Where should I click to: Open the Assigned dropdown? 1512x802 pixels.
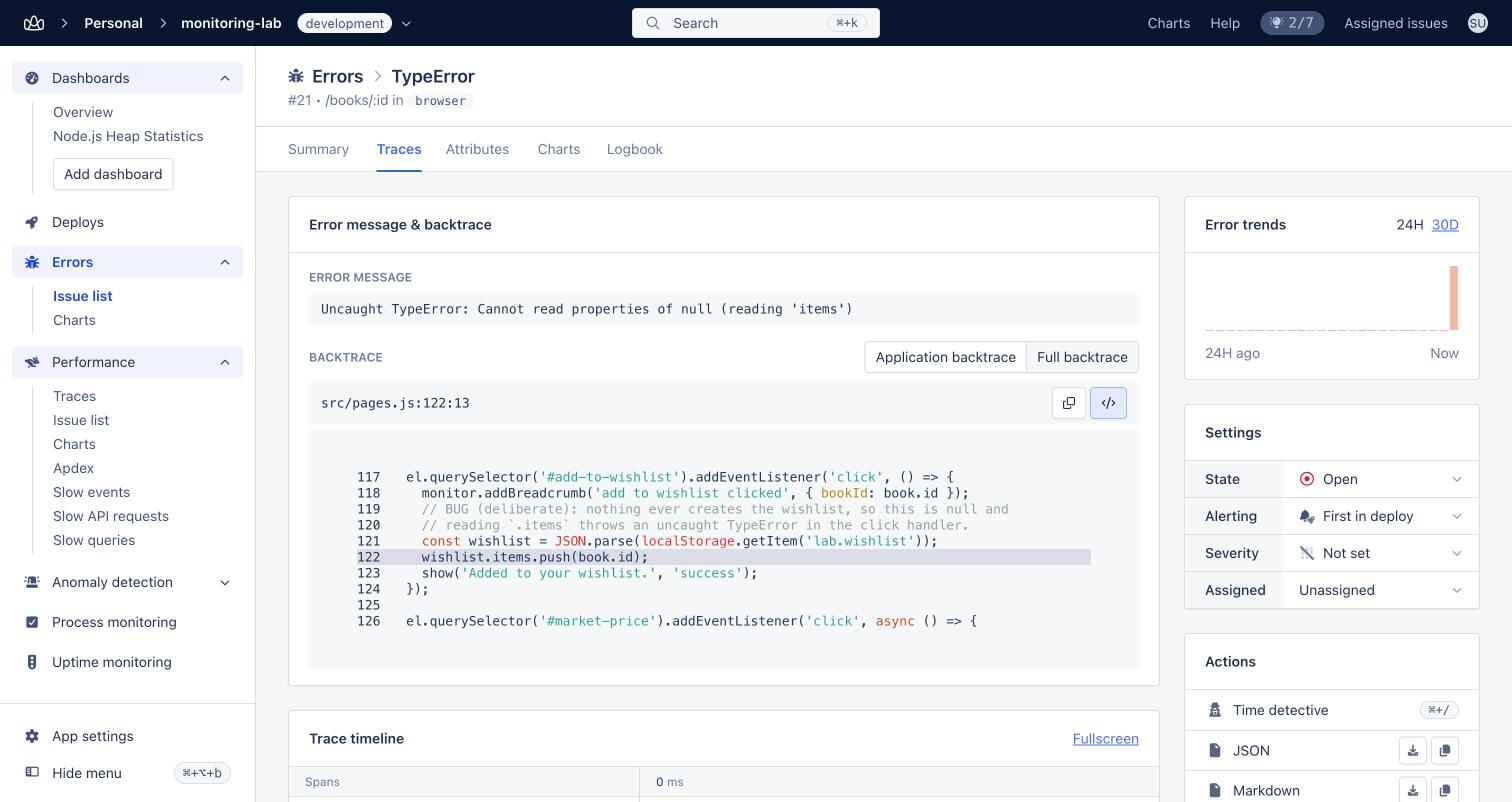pos(1380,590)
